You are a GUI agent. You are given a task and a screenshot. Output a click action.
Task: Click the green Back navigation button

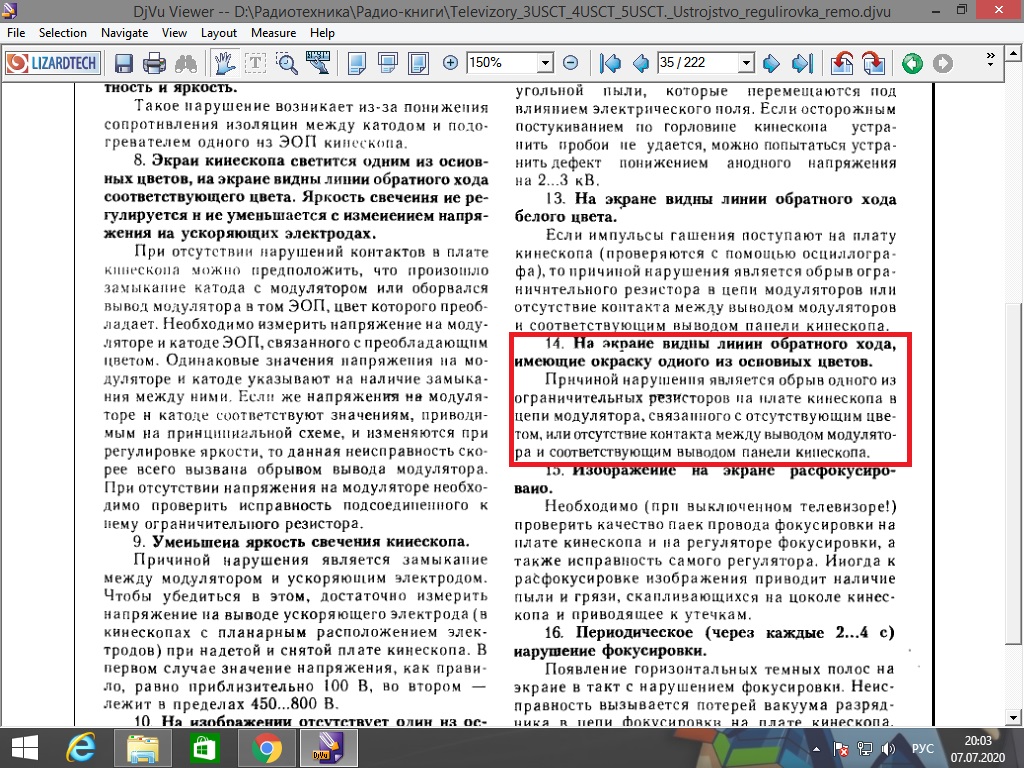[x=912, y=63]
